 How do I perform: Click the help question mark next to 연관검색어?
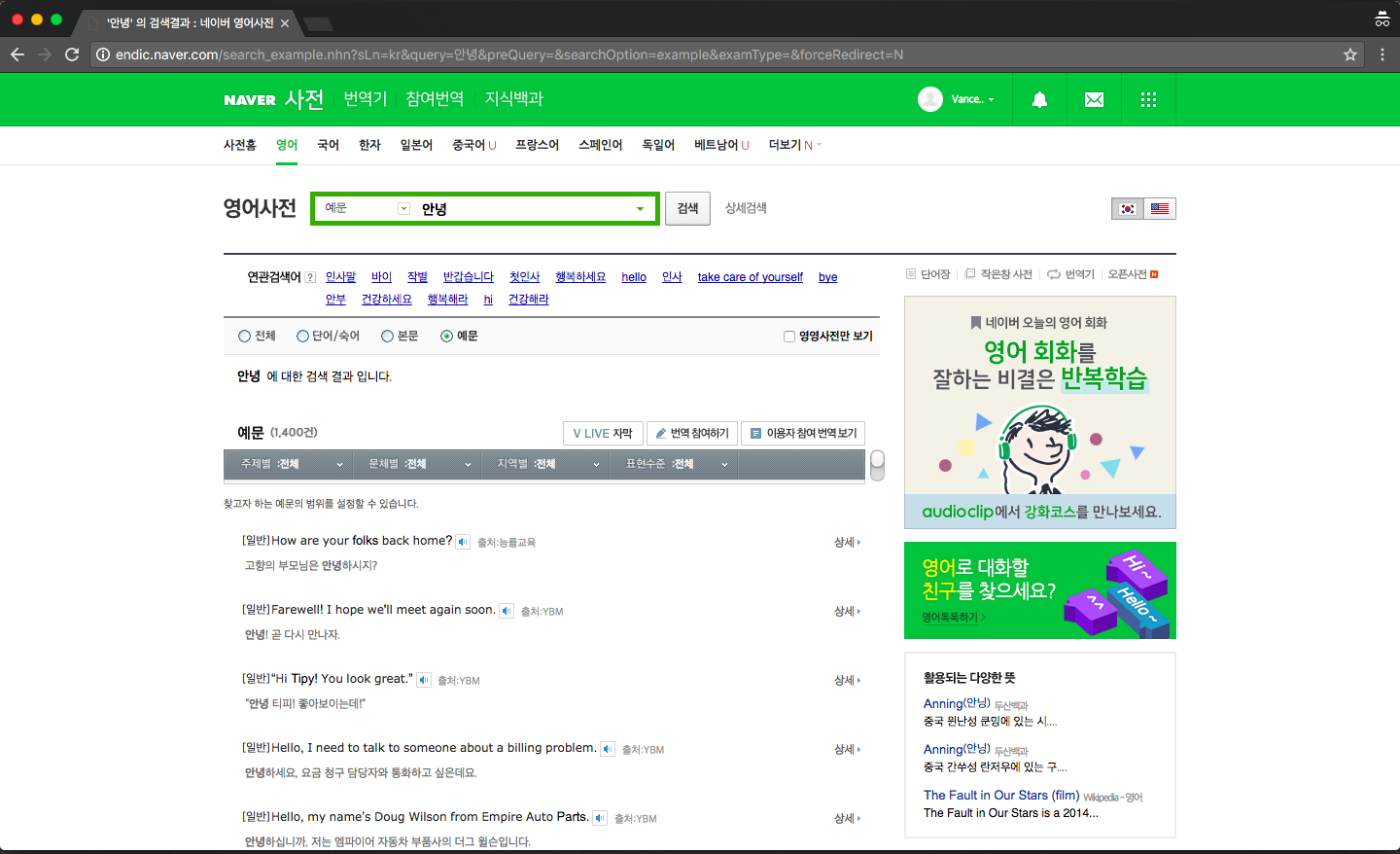tap(310, 277)
